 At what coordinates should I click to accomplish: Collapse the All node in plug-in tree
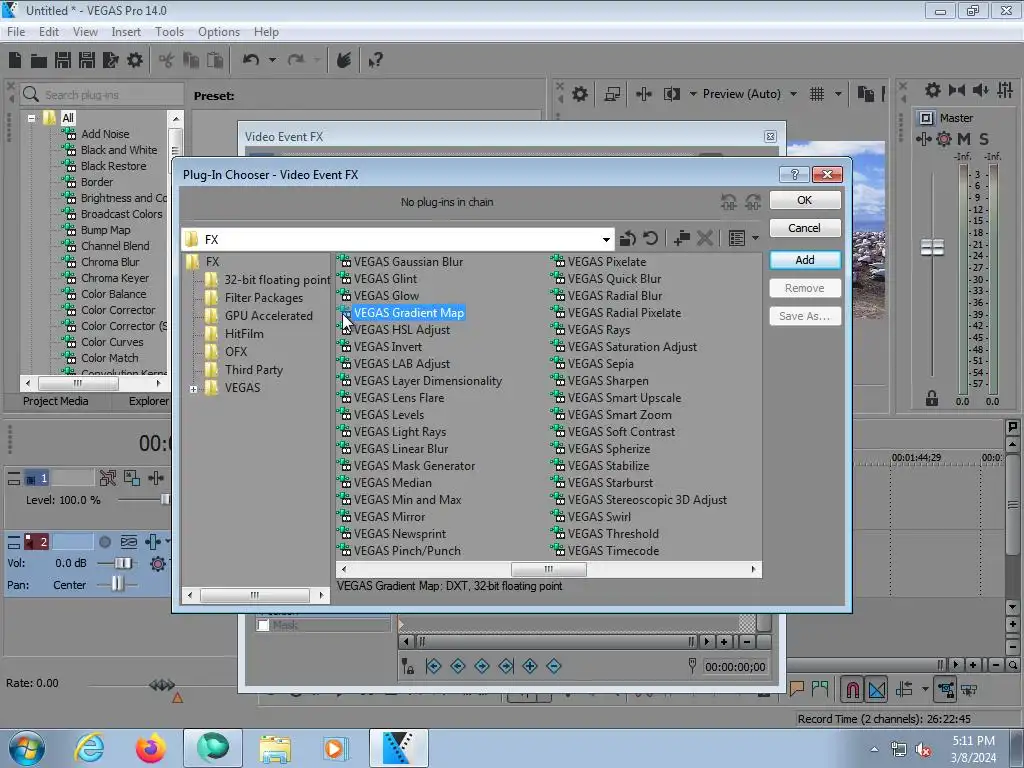tap(31, 119)
